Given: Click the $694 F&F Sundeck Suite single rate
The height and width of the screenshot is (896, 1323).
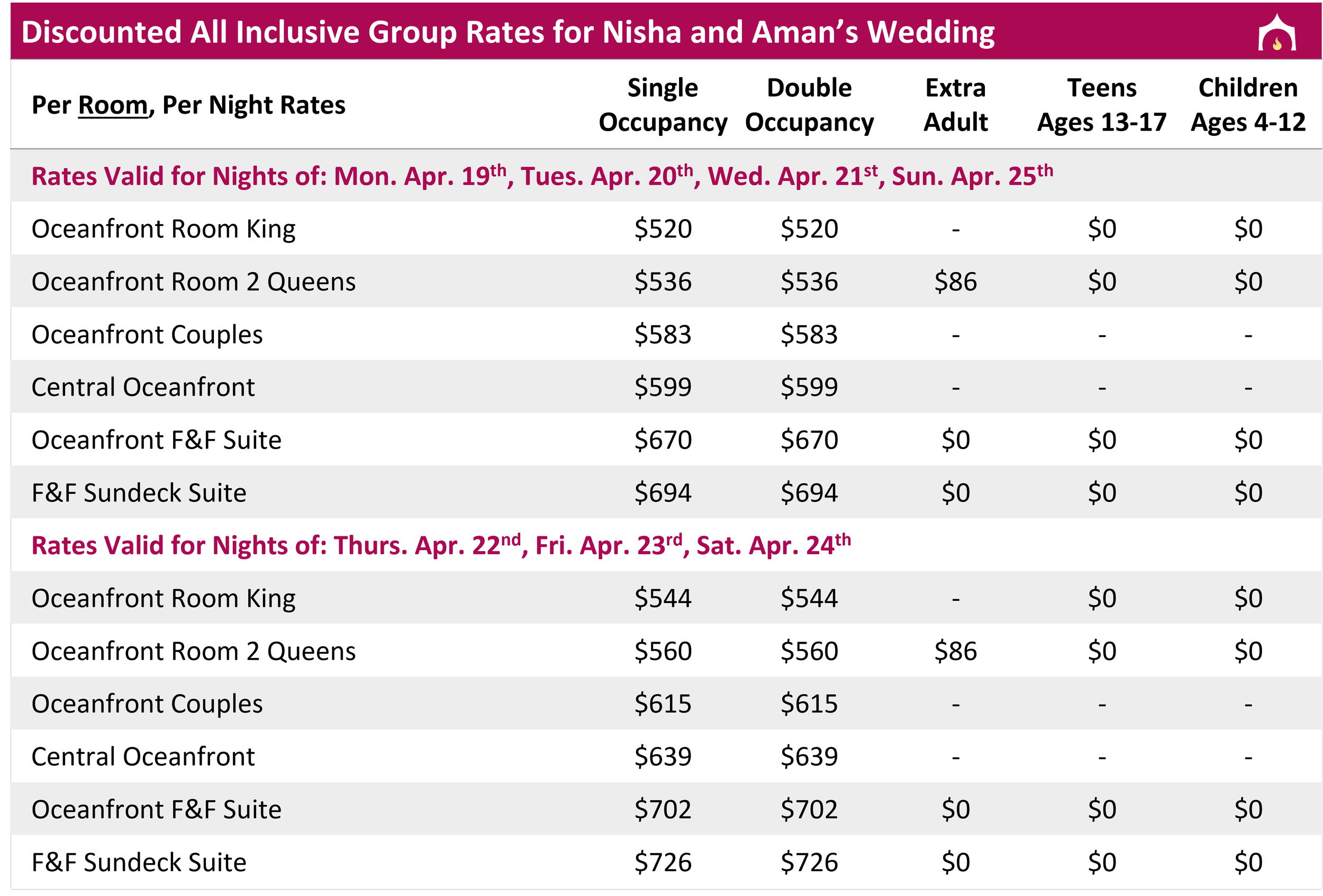Looking at the screenshot, I should tap(663, 492).
